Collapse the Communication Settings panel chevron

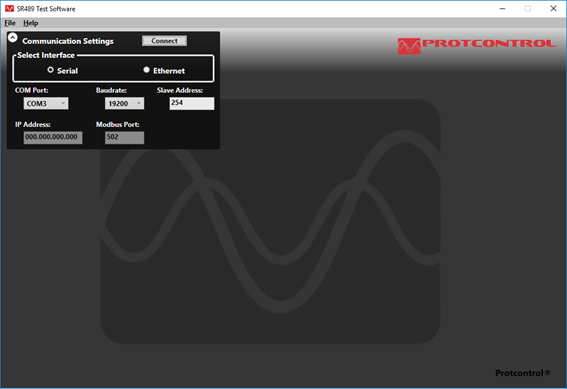(x=13, y=38)
